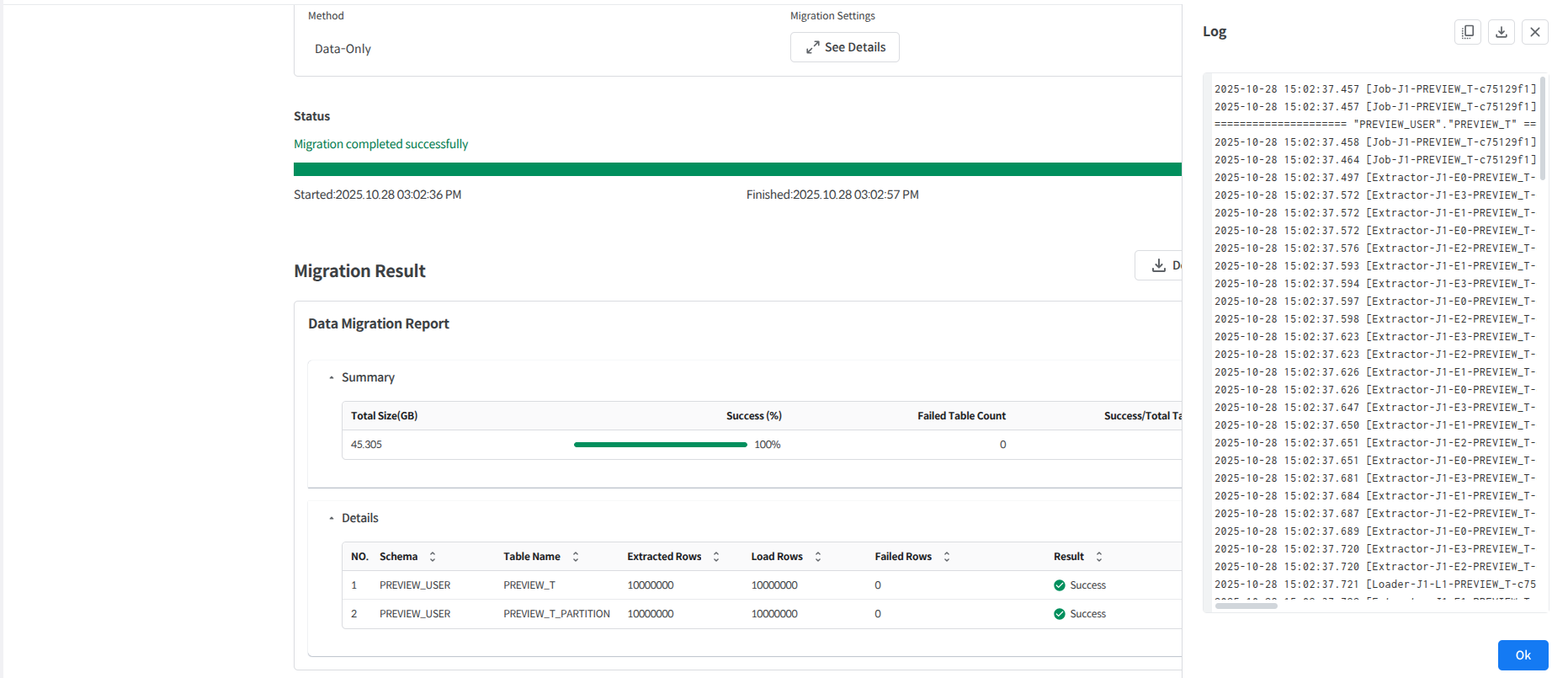
Task: Close the Log panel with X icon
Action: tap(1534, 32)
